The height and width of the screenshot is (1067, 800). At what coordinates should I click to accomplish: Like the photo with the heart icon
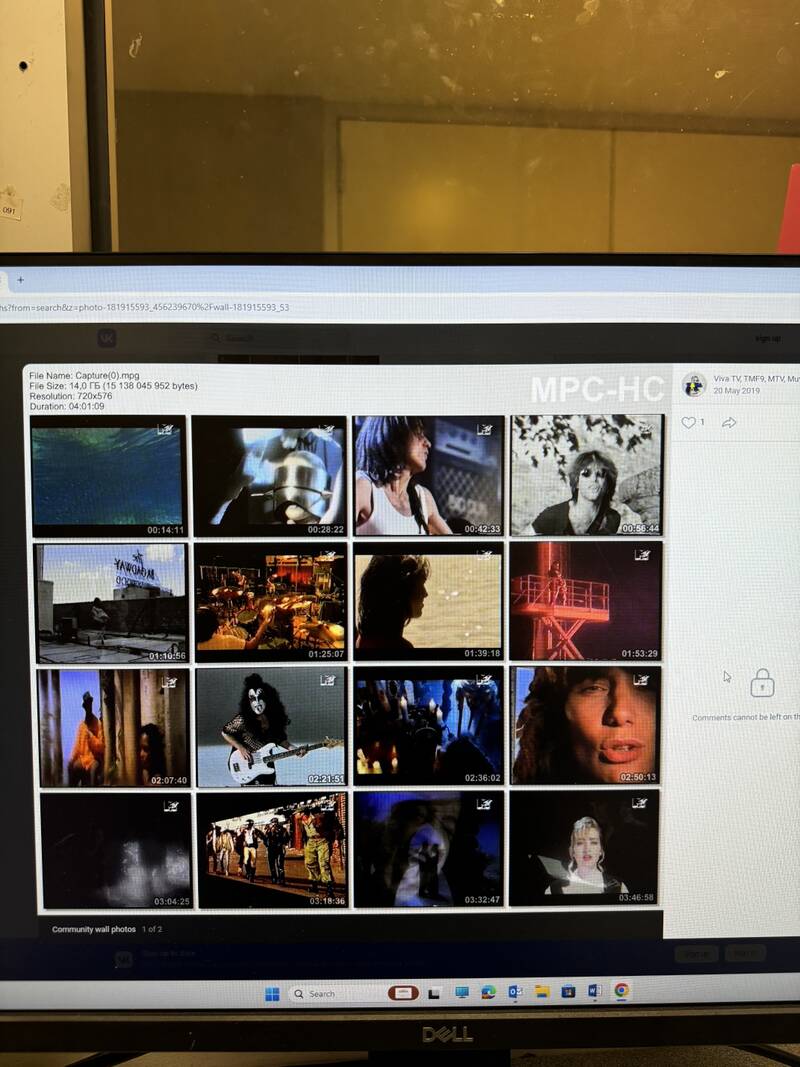(x=688, y=423)
